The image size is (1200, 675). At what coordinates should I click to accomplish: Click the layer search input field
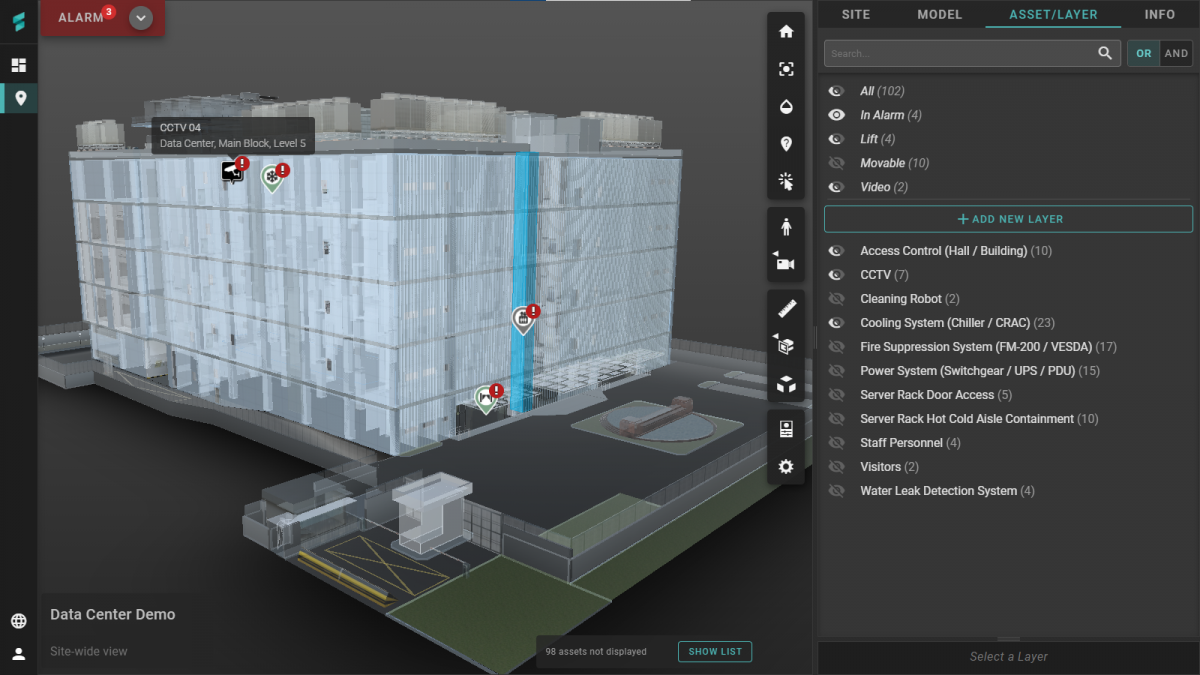(x=960, y=54)
